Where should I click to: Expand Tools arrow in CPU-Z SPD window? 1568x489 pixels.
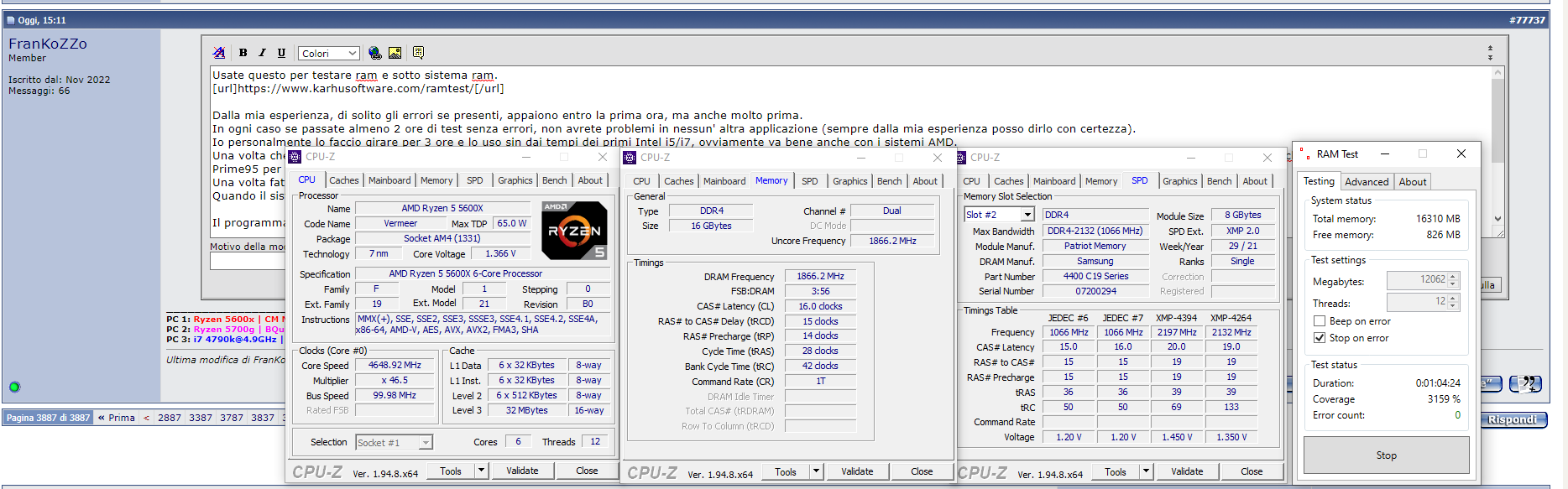(1146, 471)
